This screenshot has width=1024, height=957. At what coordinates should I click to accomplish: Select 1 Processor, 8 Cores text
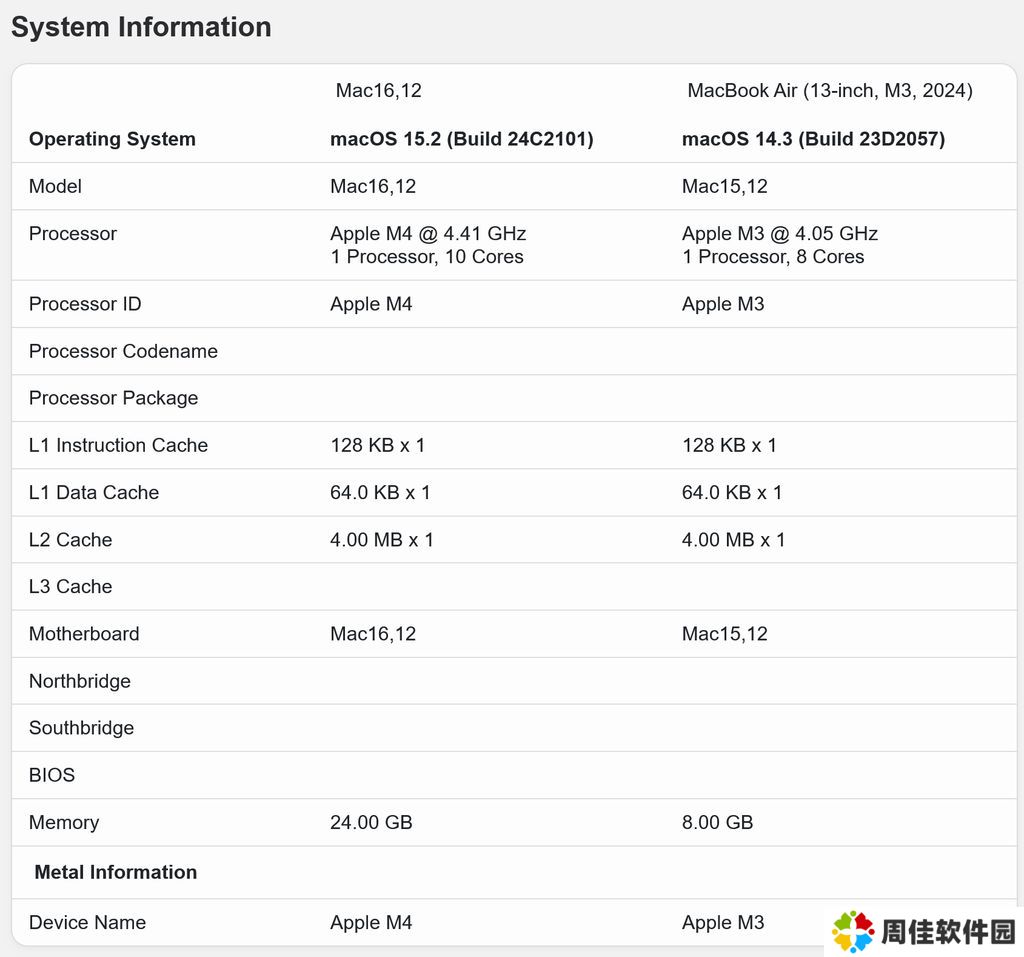(x=773, y=257)
